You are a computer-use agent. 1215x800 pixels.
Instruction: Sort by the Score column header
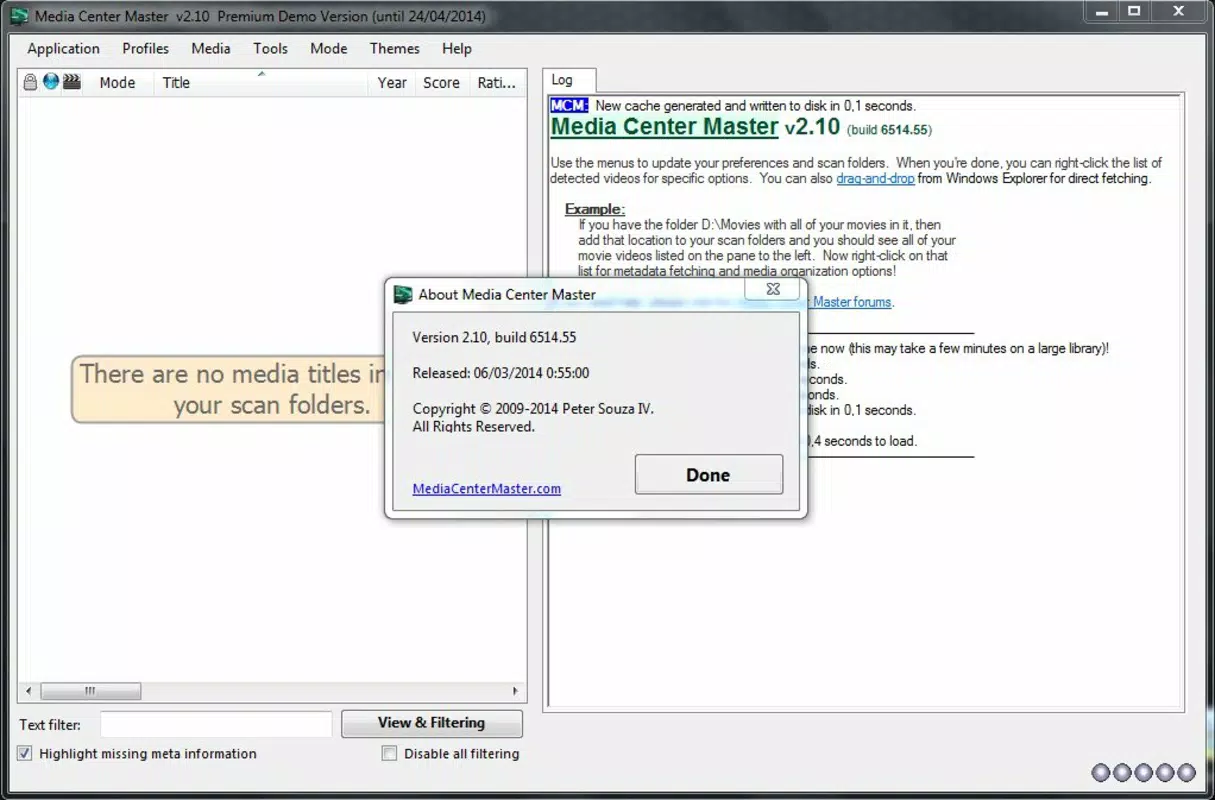coord(441,83)
